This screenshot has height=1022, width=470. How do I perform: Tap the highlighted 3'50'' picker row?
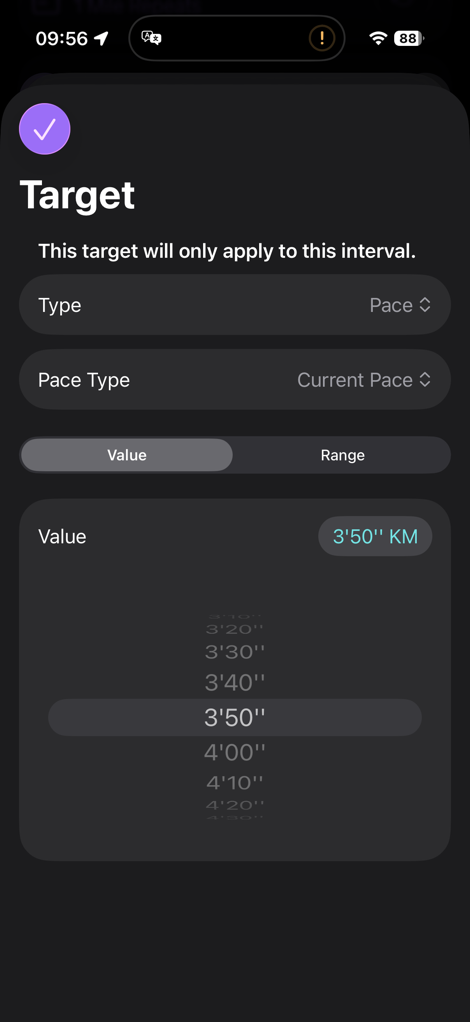(x=235, y=718)
